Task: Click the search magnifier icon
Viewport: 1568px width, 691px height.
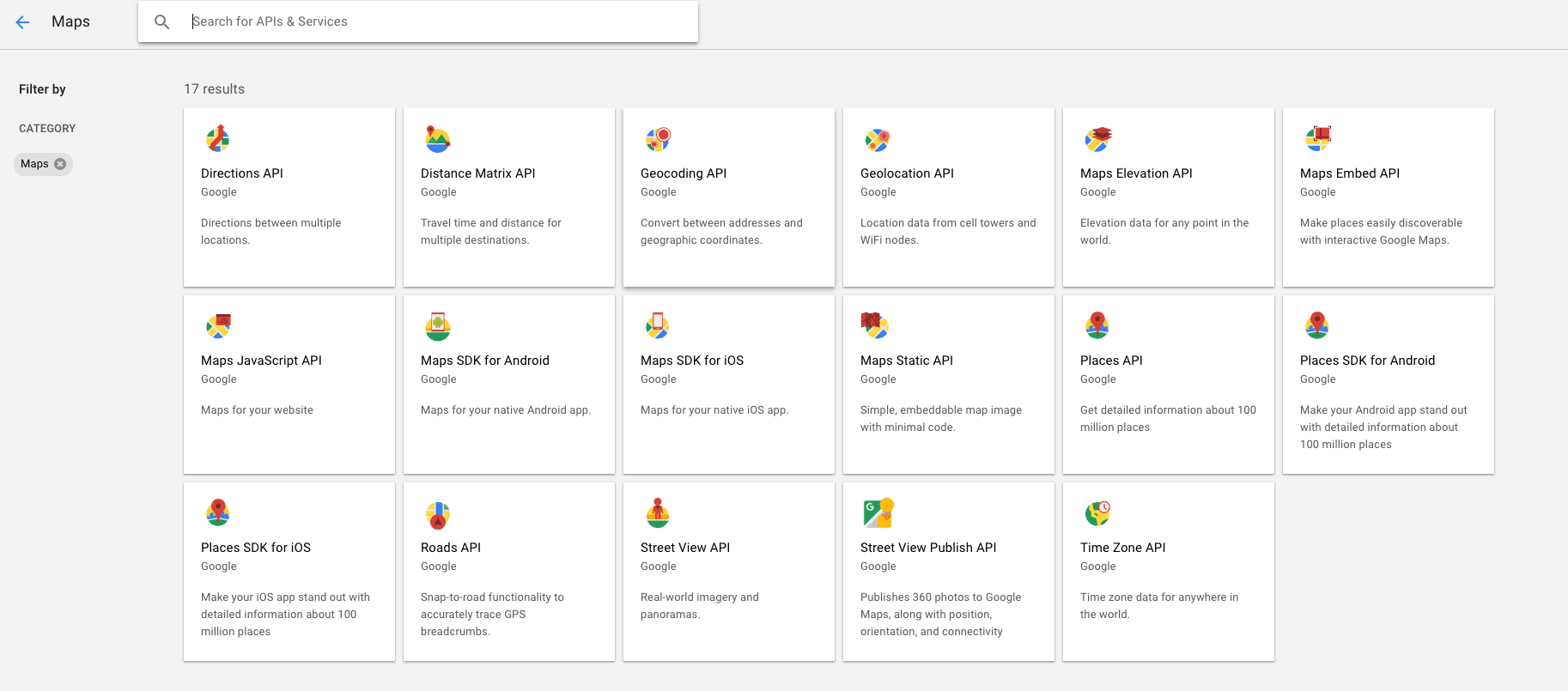Action: tap(161, 22)
